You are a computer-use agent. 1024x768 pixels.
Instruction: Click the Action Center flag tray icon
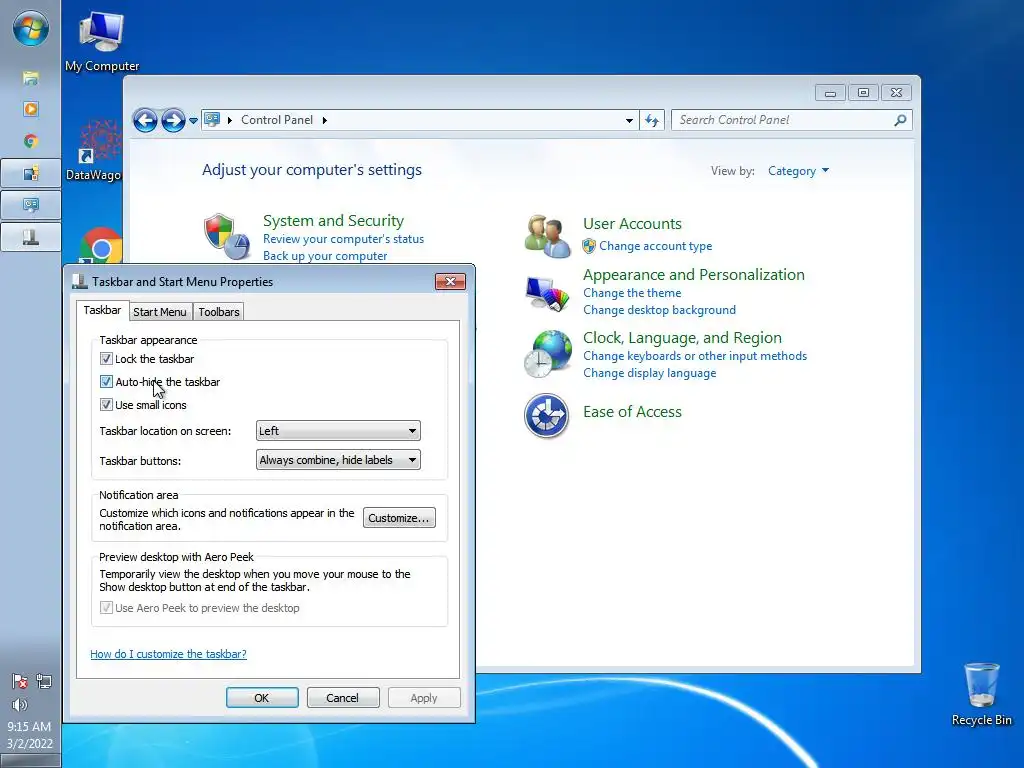tap(20, 681)
